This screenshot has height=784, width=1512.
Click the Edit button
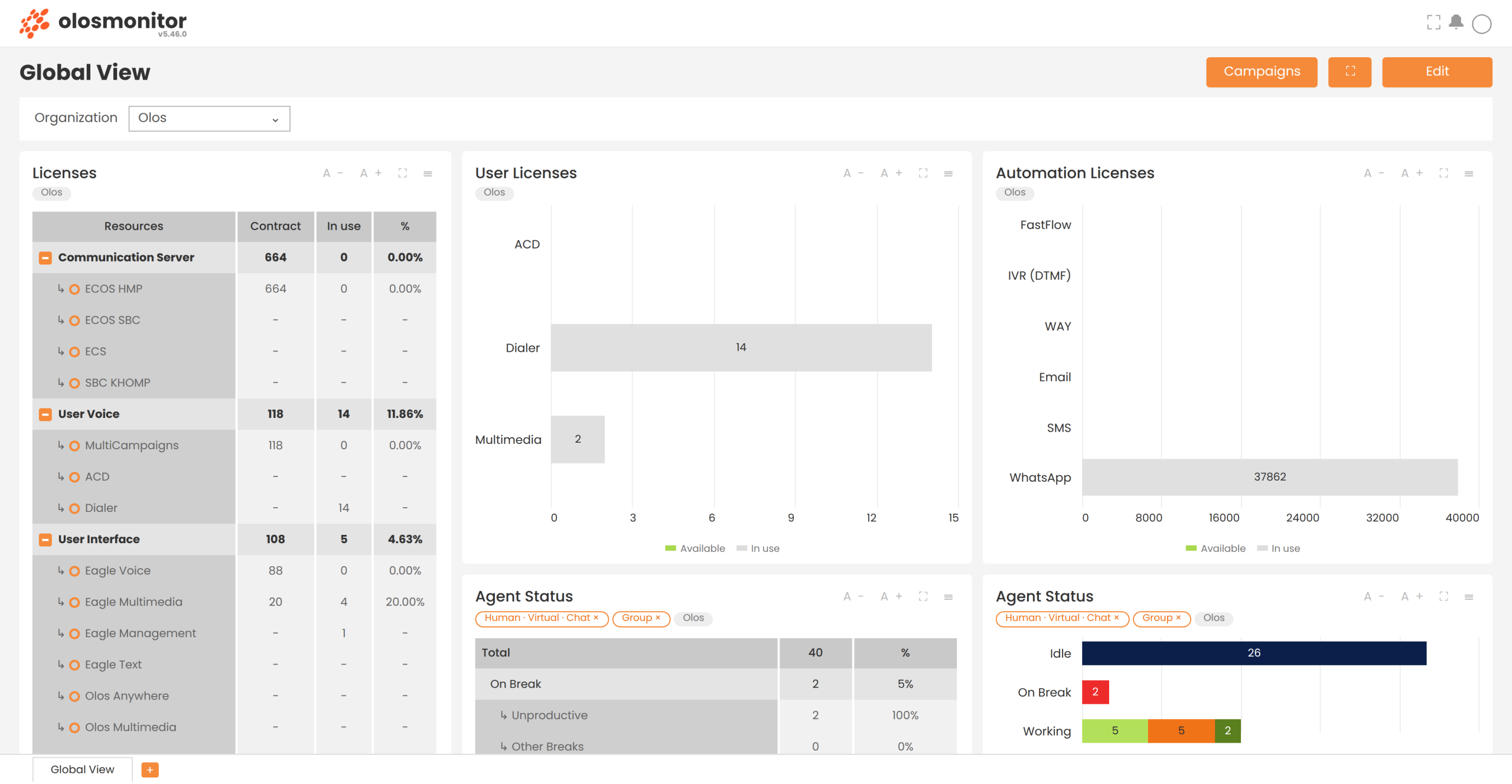(x=1437, y=72)
